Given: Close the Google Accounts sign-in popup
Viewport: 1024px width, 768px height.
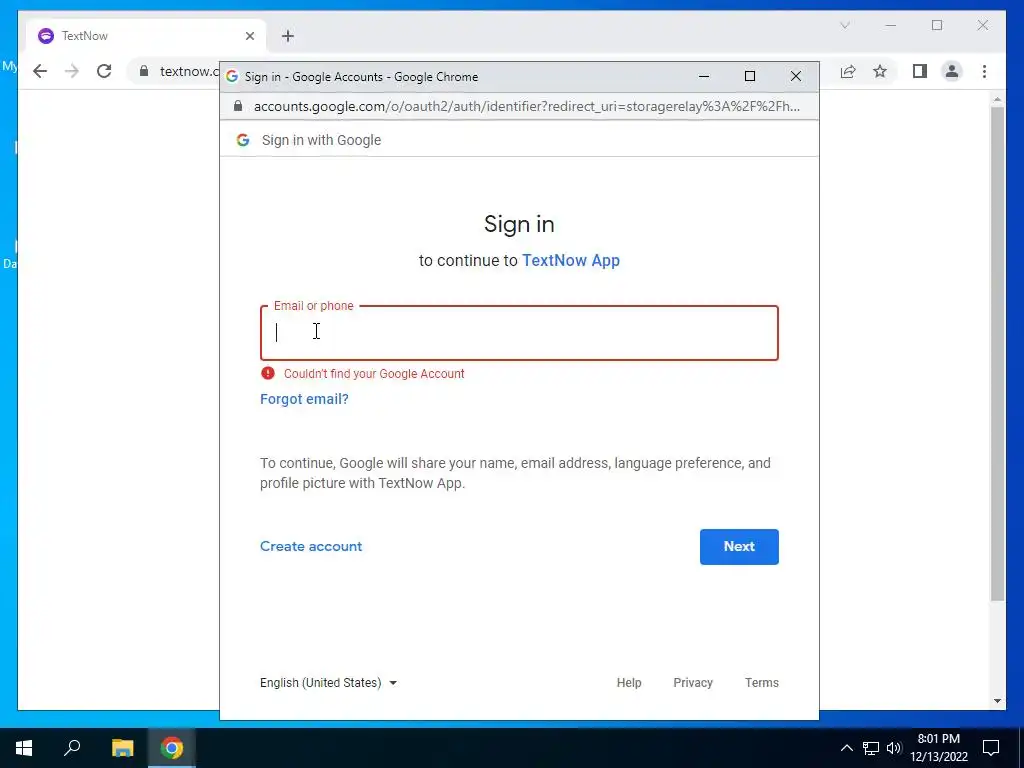Looking at the screenshot, I should pyautogui.click(x=795, y=76).
